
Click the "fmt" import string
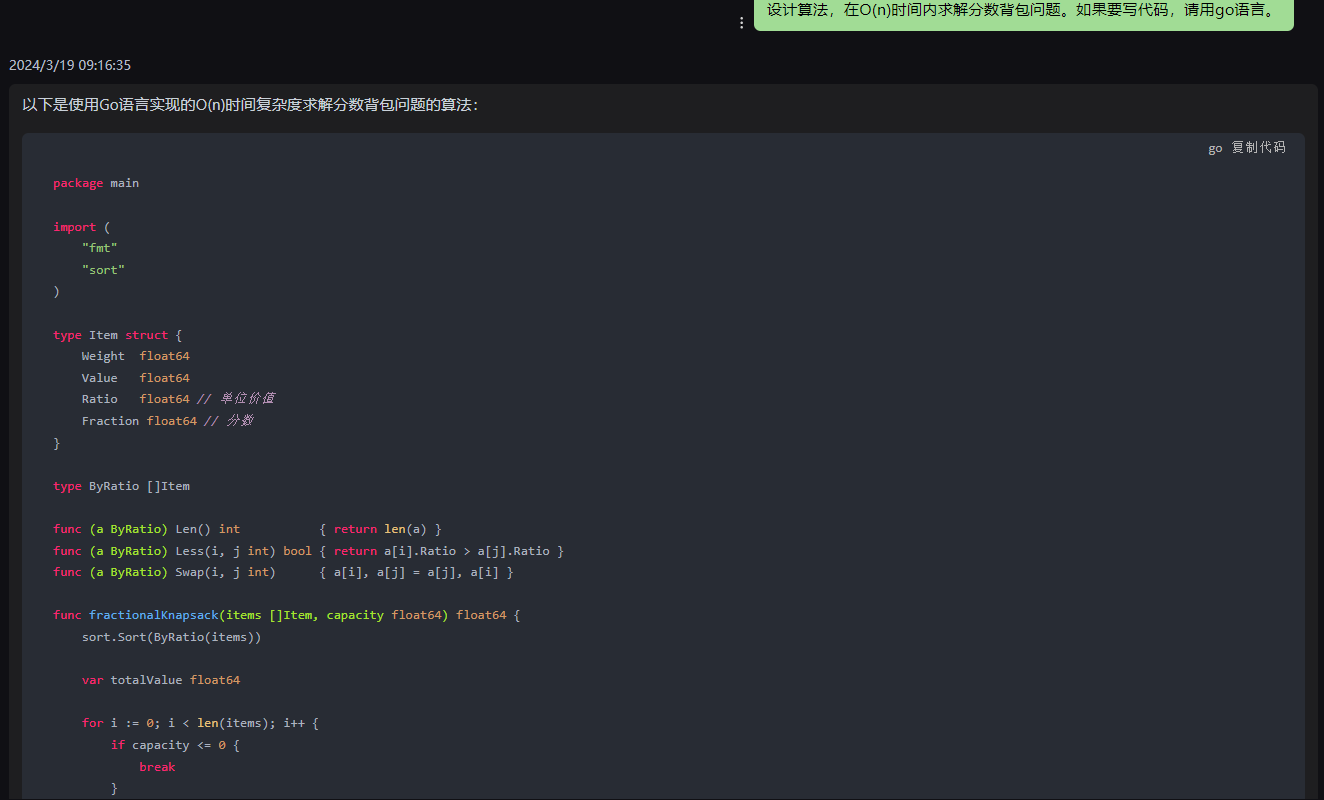click(100, 248)
